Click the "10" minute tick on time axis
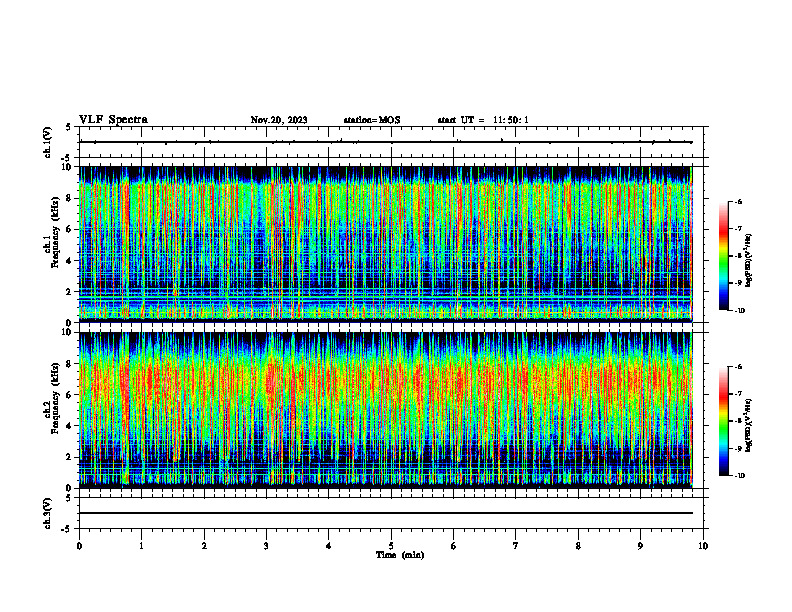 703,546
